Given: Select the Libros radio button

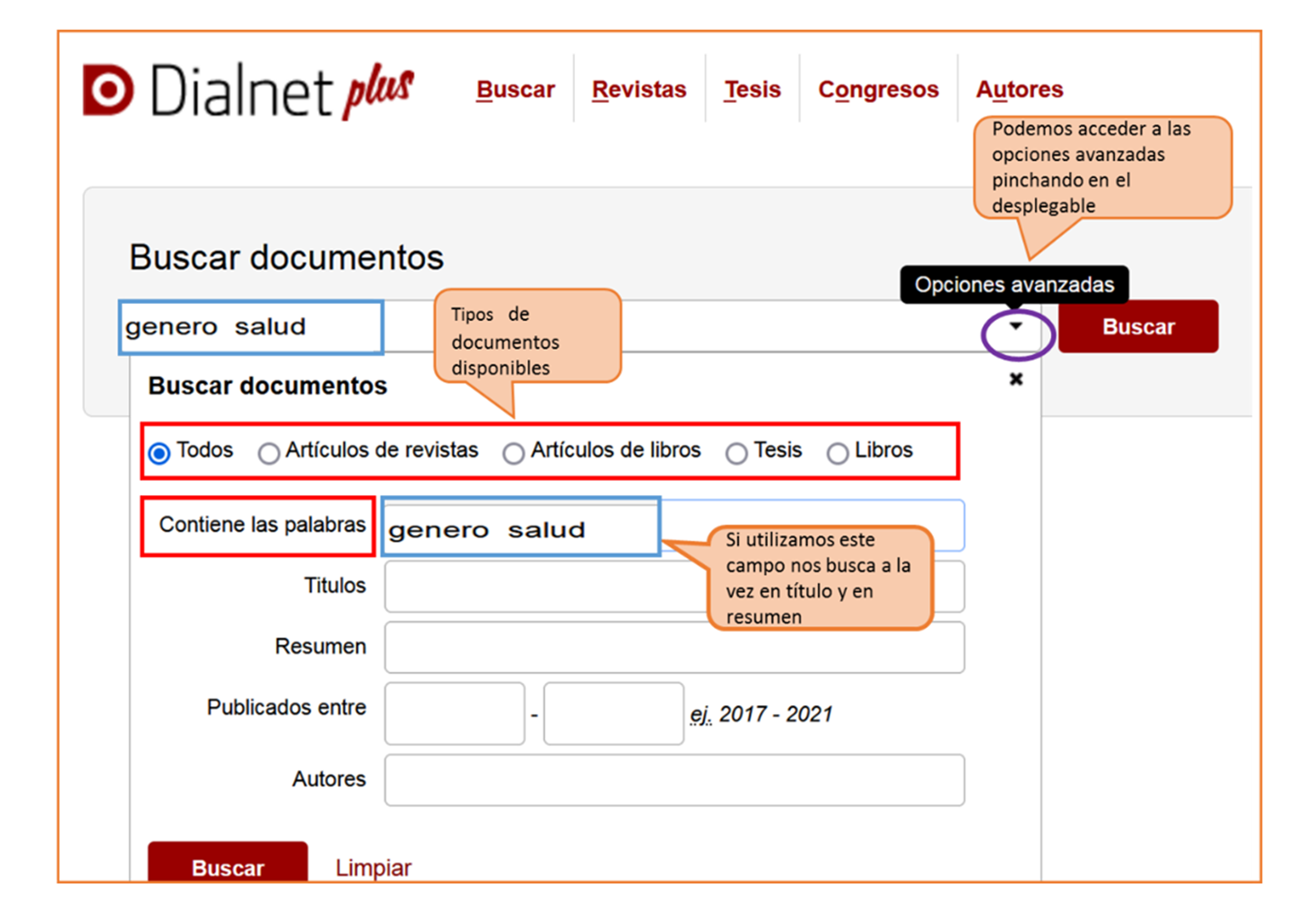Looking at the screenshot, I should point(838,453).
